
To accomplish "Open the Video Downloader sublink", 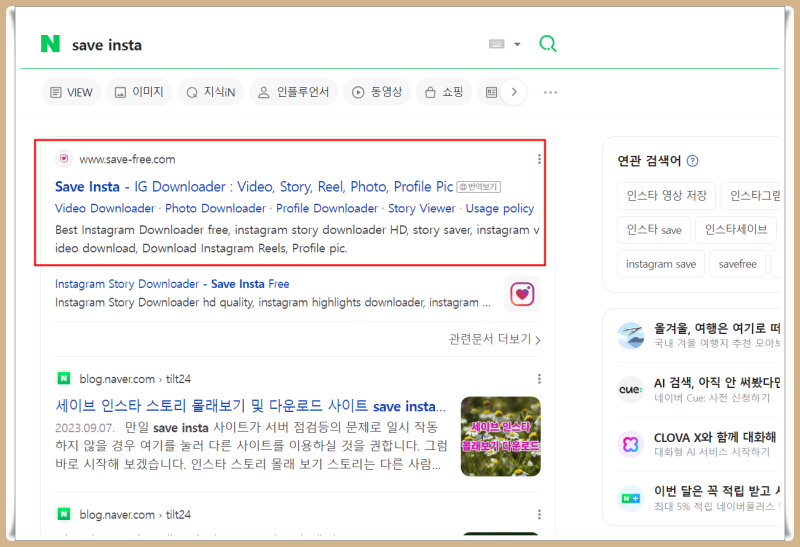I will click(x=105, y=208).
